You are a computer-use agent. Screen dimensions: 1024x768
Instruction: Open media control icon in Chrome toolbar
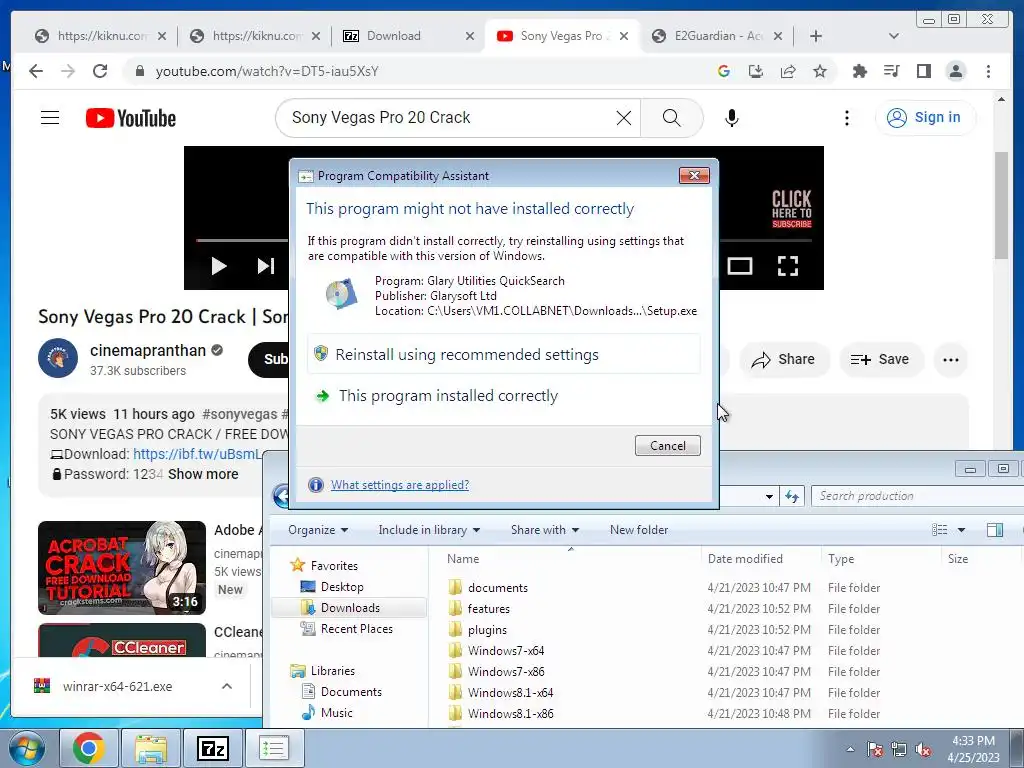(891, 71)
